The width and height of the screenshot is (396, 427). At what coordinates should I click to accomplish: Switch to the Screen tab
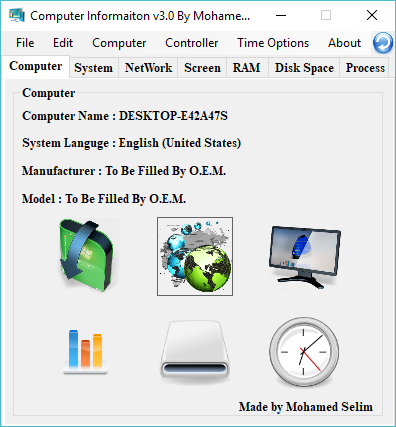point(202,68)
